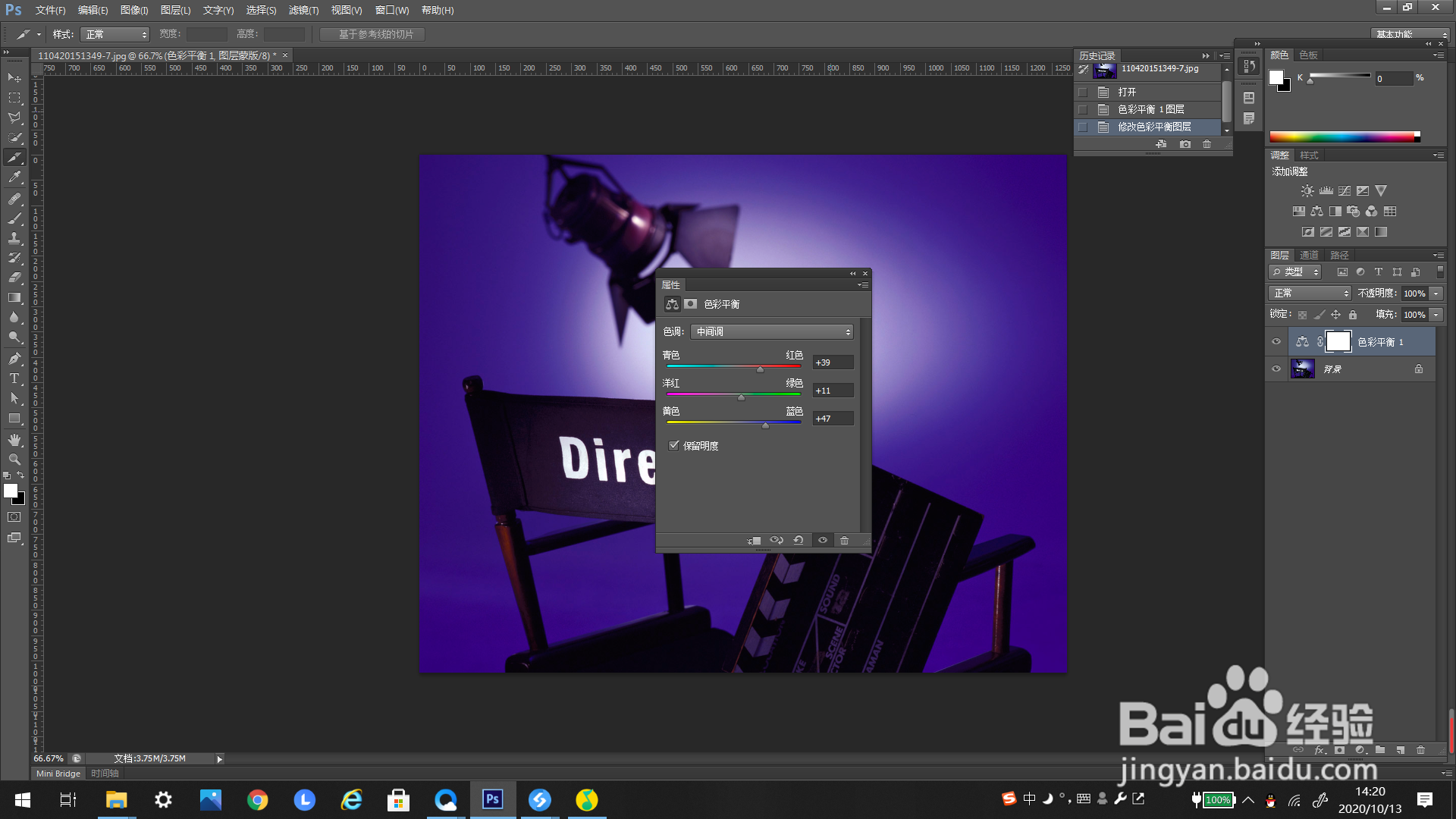Open the Filter menu

(303, 11)
